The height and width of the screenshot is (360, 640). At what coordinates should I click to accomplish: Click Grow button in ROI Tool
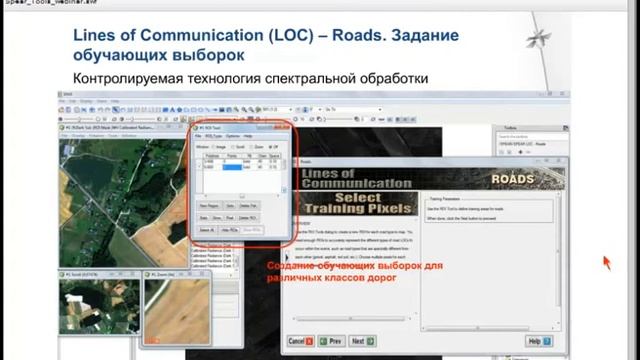click(217, 218)
